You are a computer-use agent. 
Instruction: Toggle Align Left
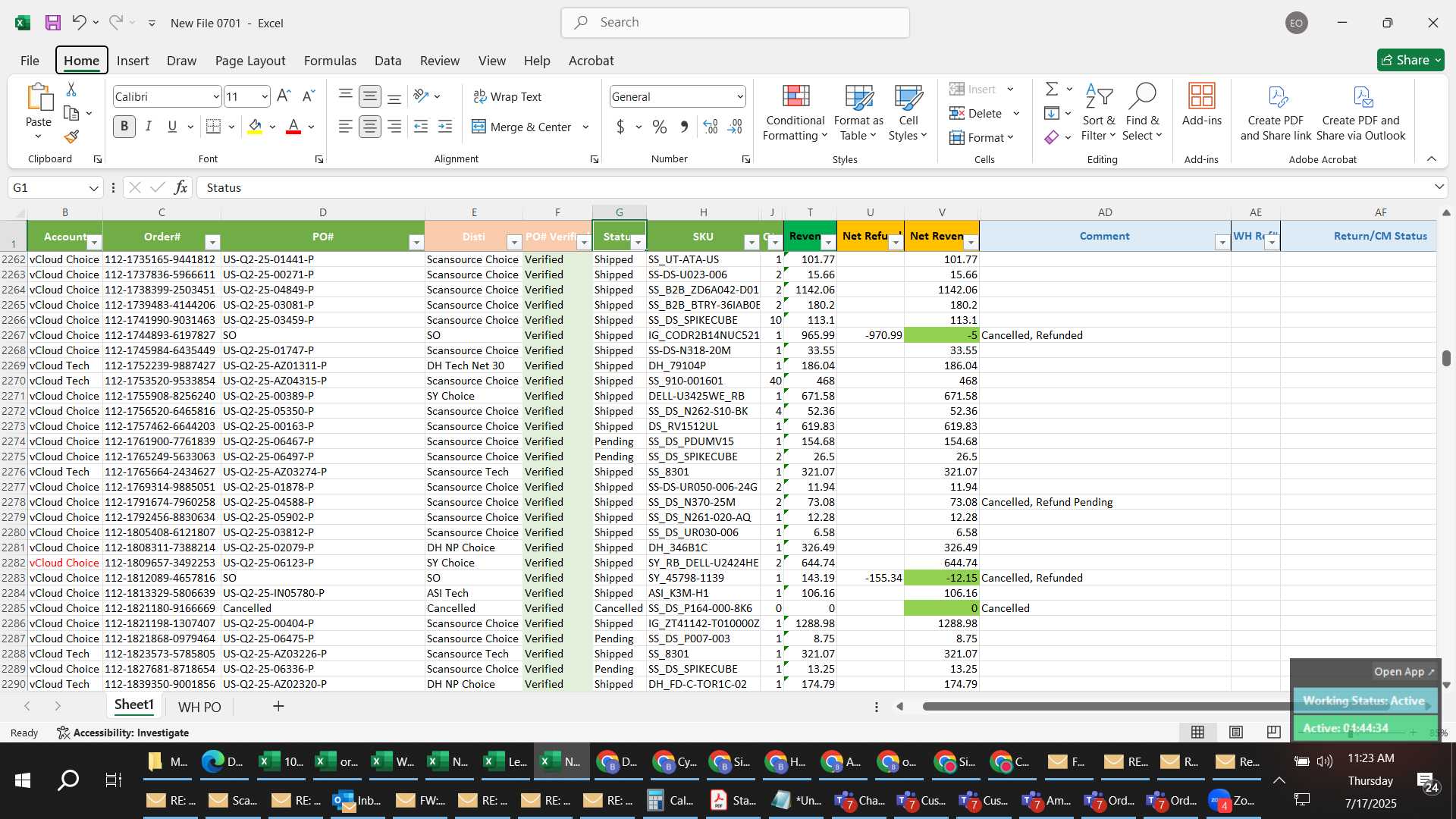tap(346, 127)
